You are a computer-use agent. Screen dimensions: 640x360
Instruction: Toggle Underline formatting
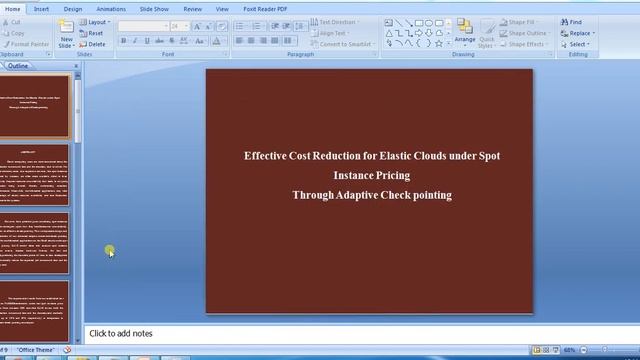coord(147,41)
